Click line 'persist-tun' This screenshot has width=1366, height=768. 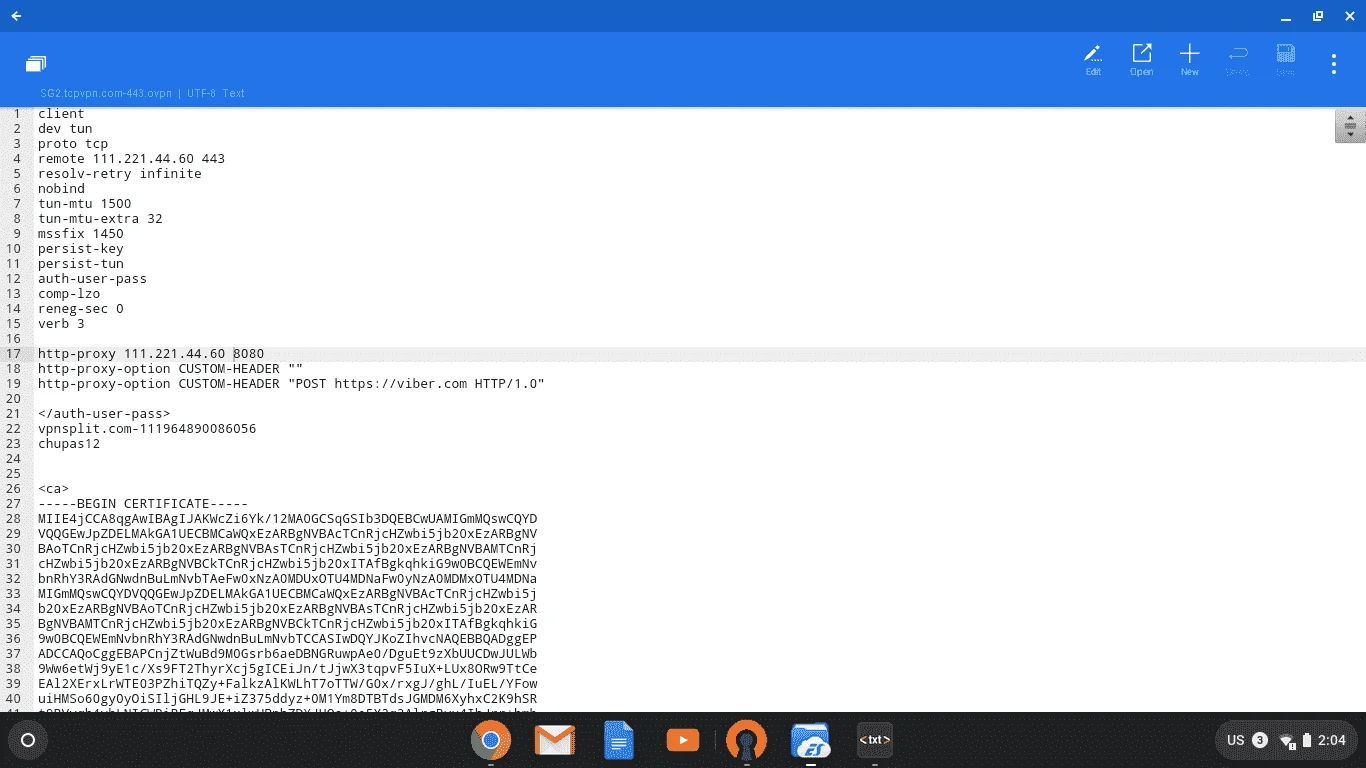pyautogui.click(x=81, y=264)
